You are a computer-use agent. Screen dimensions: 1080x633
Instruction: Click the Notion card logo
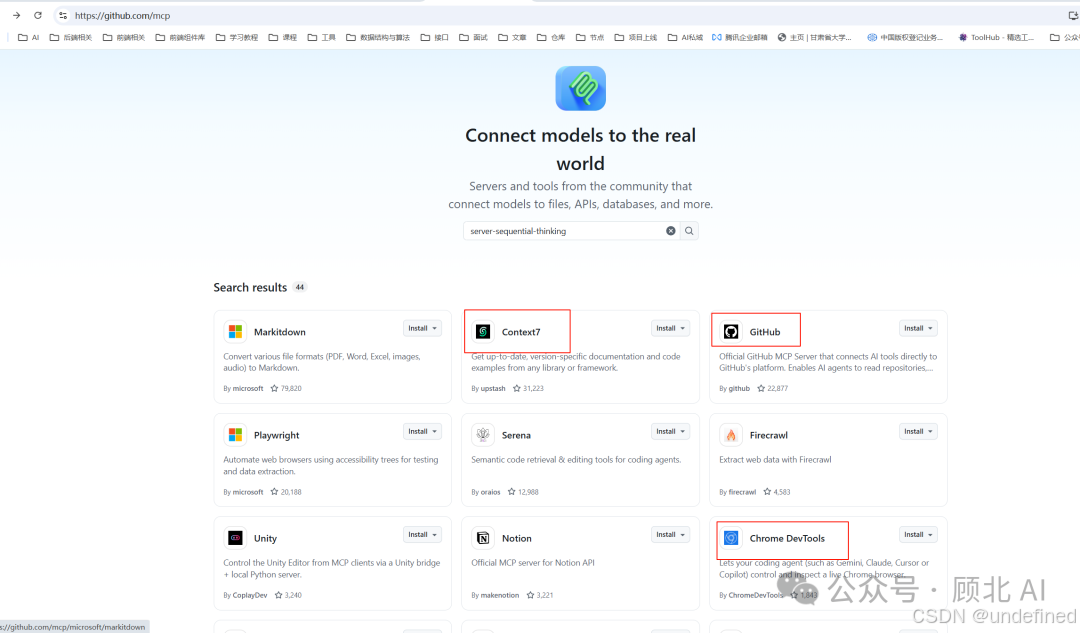[x=483, y=538]
